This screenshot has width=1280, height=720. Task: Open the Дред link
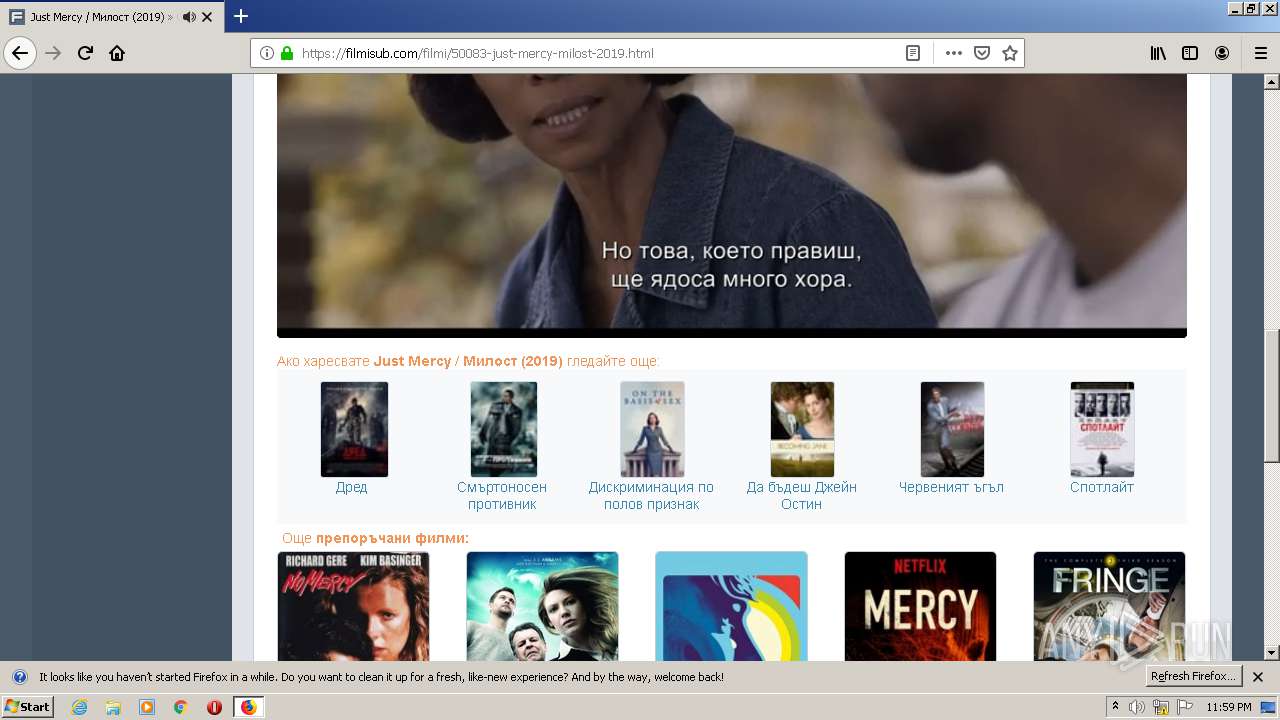coord(351,487)
